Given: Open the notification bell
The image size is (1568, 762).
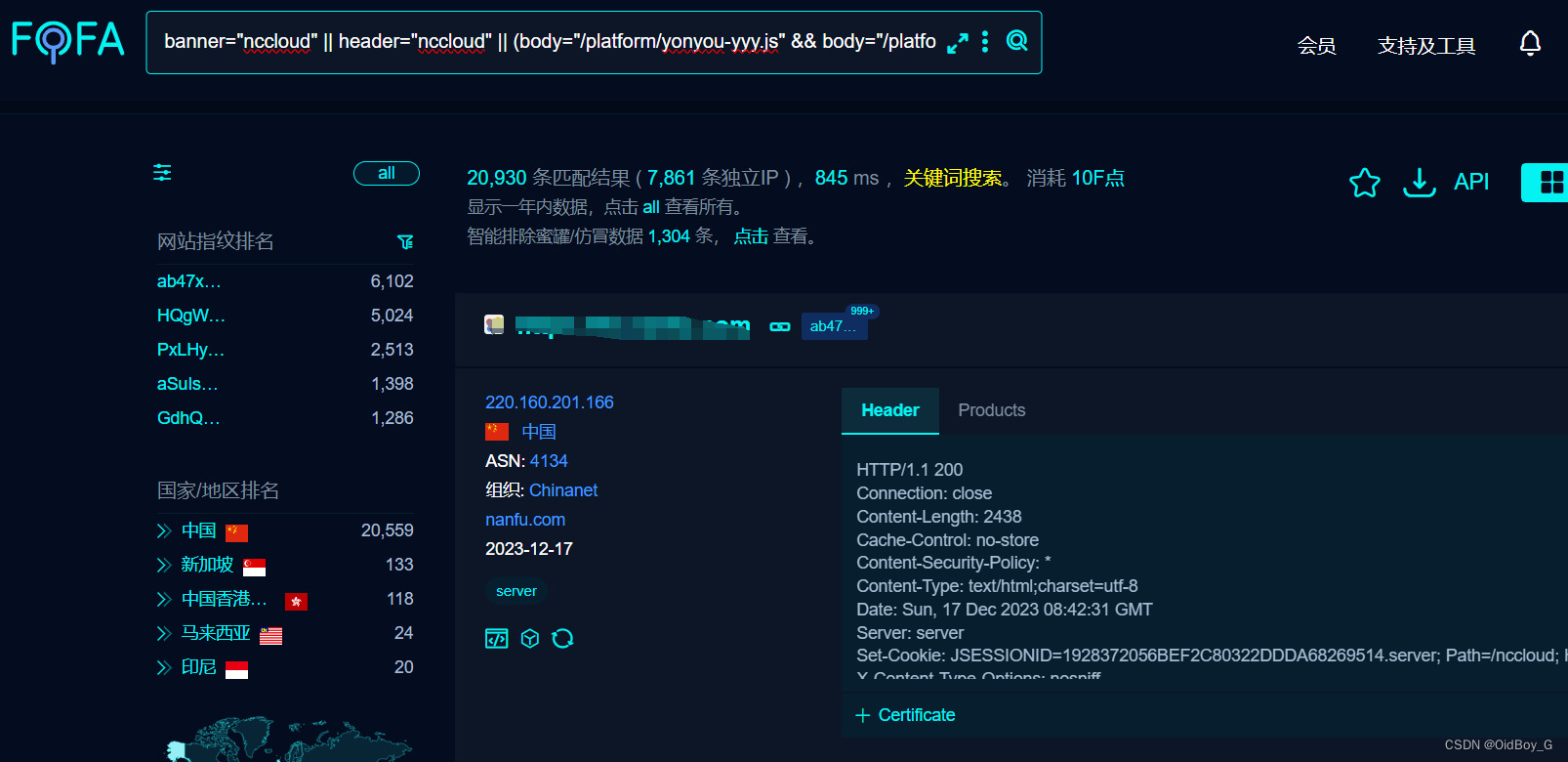Looking at the screenshot, I should point(1530,44).
